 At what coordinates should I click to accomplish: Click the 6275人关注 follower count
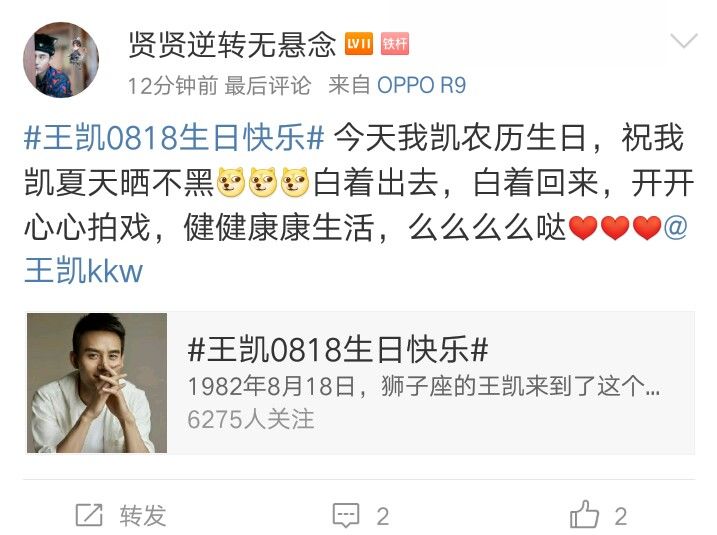coord(251,419)
